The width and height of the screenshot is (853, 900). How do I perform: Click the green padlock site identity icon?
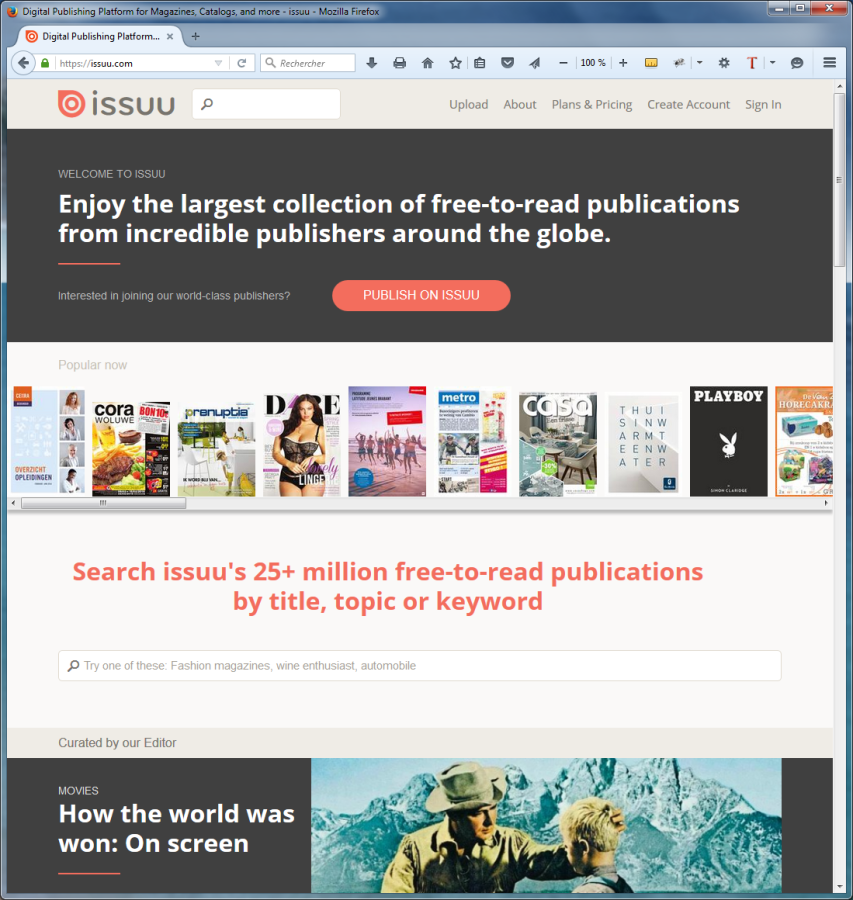(x=45, y=63)
